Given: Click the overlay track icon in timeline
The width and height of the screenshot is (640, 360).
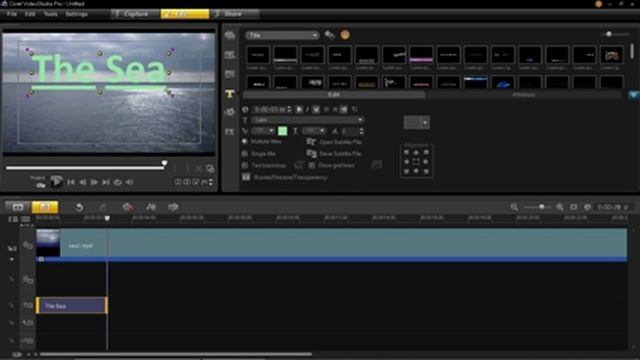Looking at the screenshot, I should click(28, 280).
